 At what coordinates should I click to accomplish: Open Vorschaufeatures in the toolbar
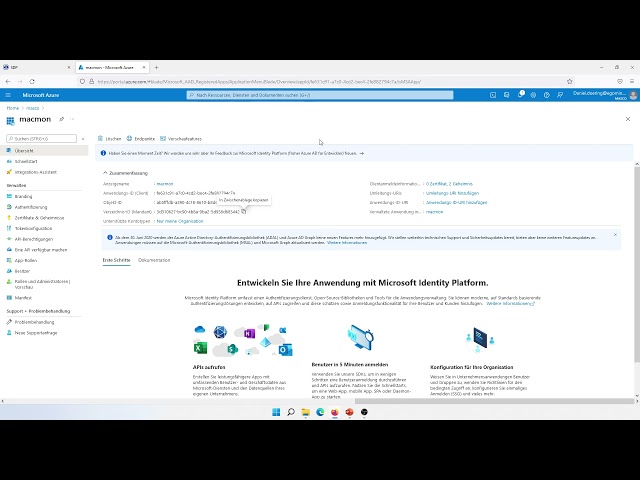[181, 139]
